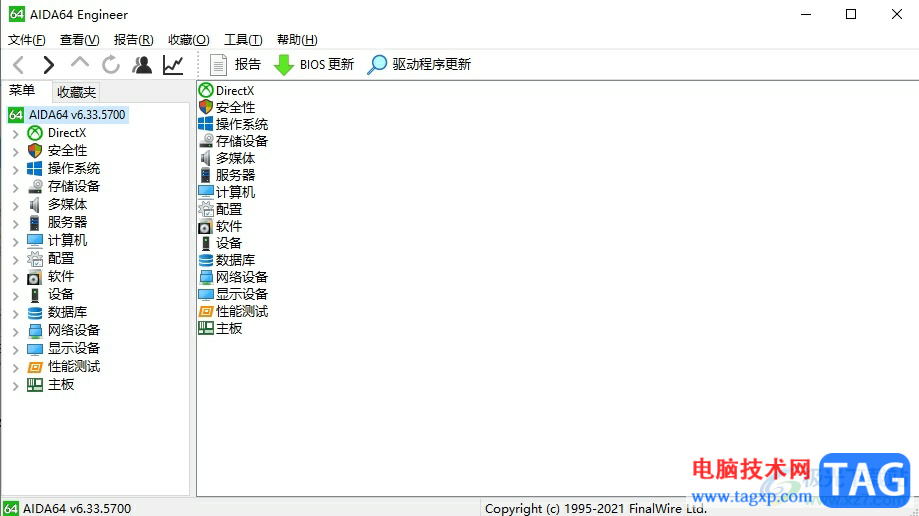Expand the 服务器 tree node
Image resolution: width=919 pixels, height=516 pixels.
pyautogui.click(x=16, y=224)
